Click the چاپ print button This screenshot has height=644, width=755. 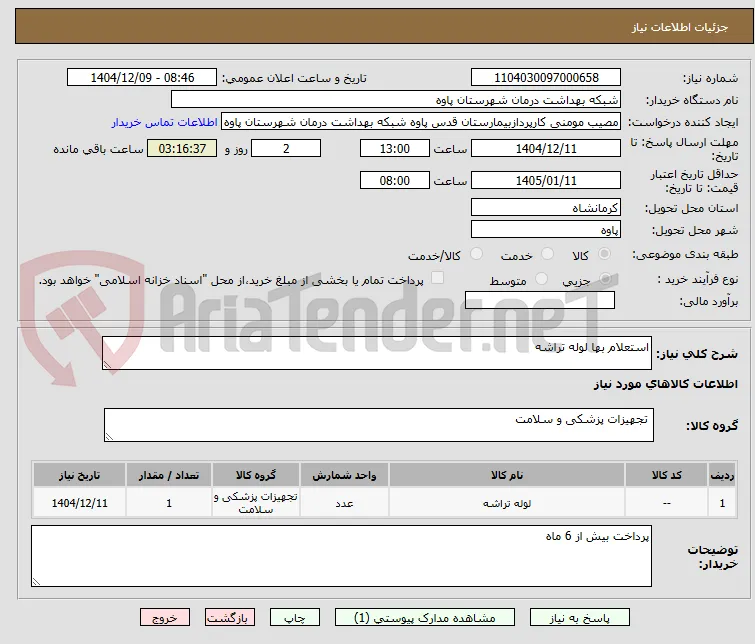(x=295, y=618)
